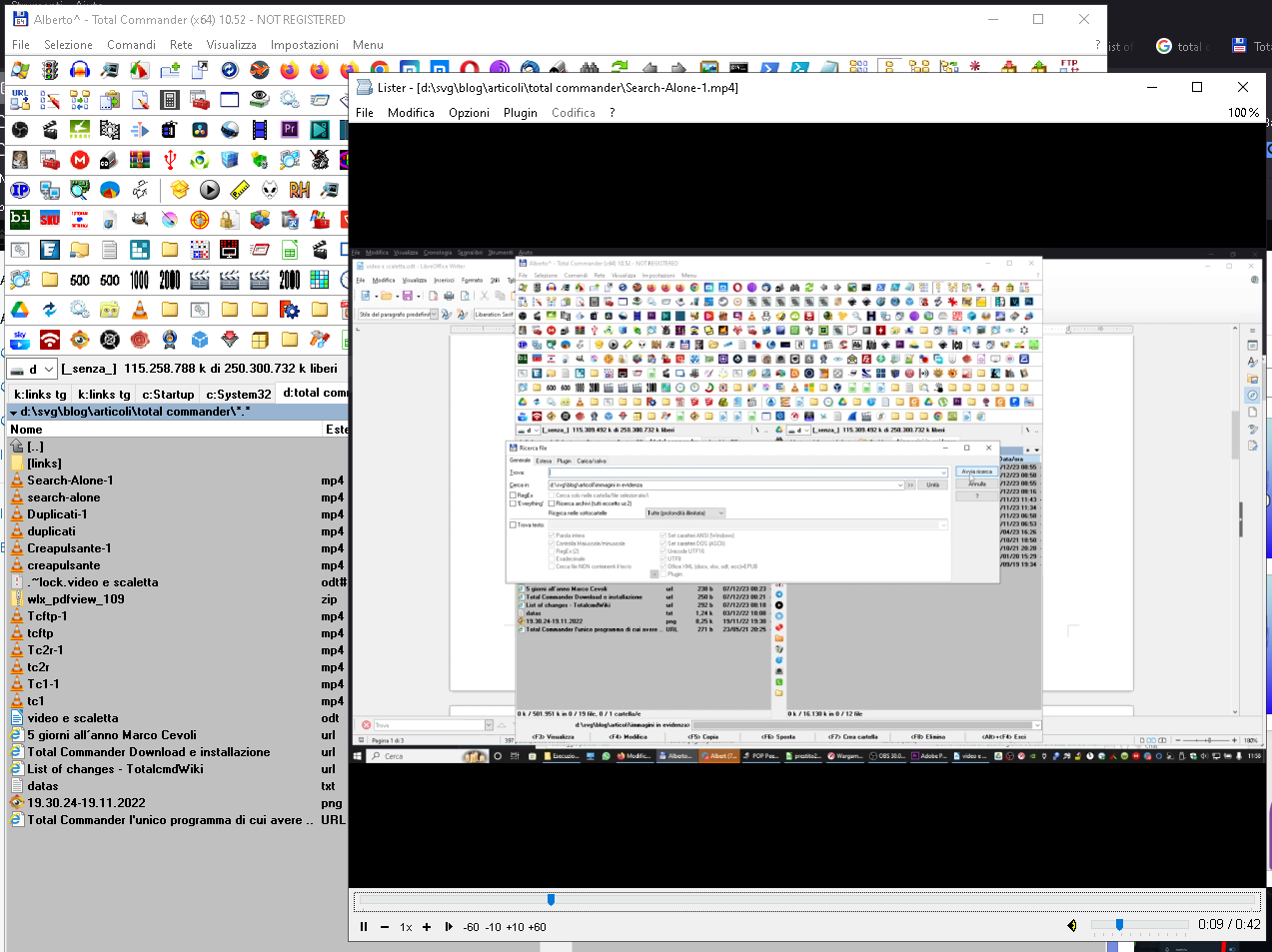Viewport: 1272px width, 952px height.
Task: Click the blue "E" toolbar icon
Action: [50, 250]
